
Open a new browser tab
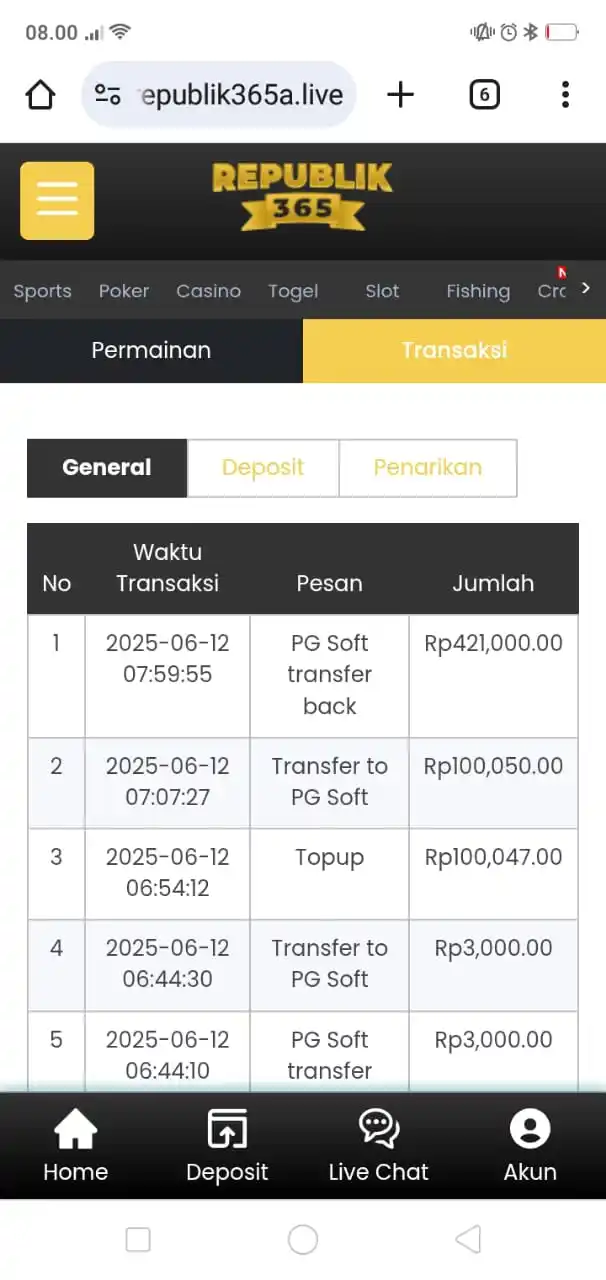tap(400, 95)
